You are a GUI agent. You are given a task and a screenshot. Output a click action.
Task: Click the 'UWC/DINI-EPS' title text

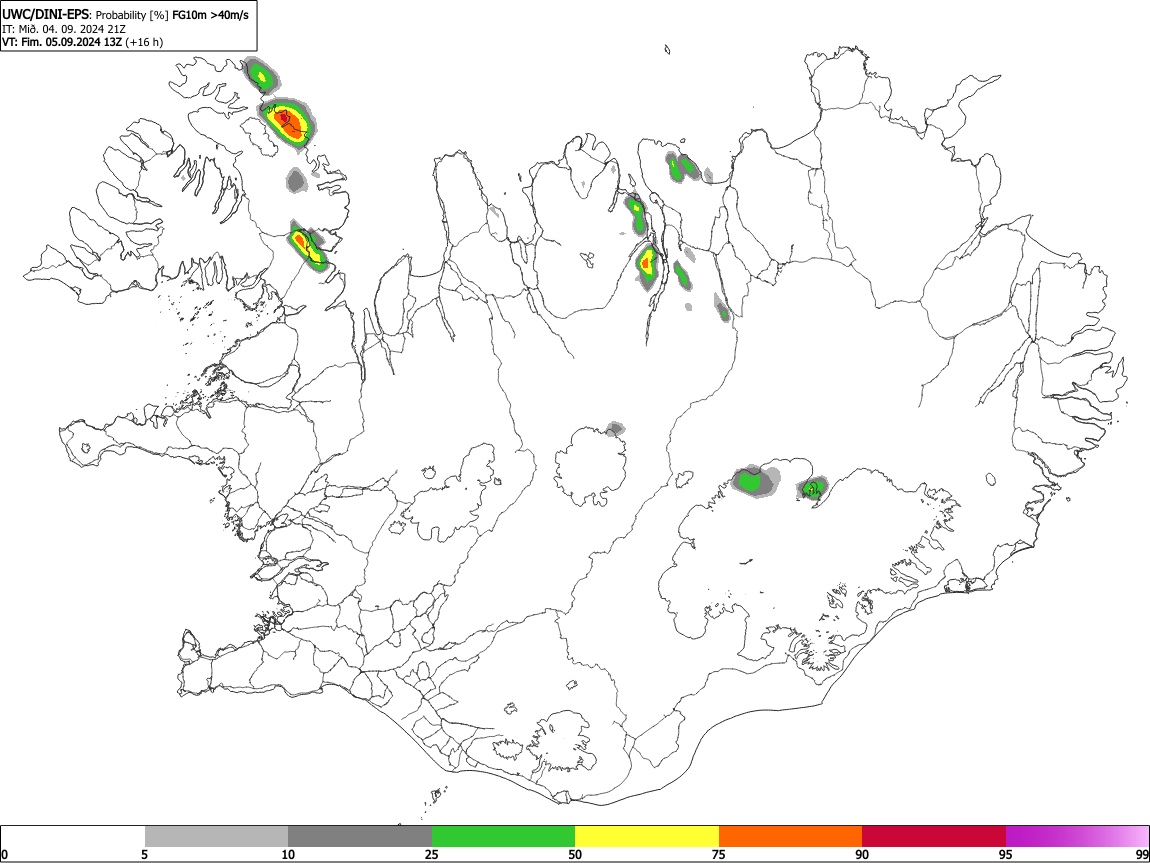(x=45, y=15)
